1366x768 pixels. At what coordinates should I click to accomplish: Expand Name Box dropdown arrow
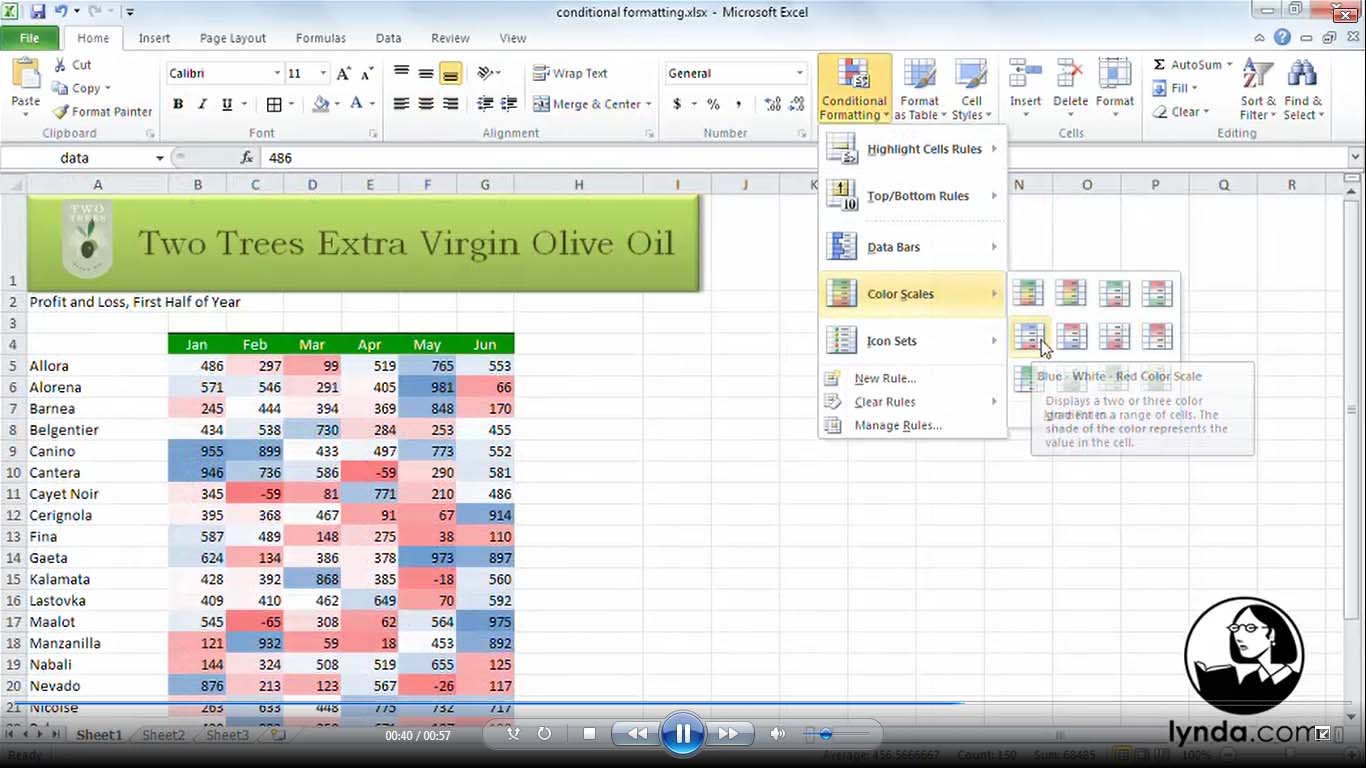[x=159, y=158]
